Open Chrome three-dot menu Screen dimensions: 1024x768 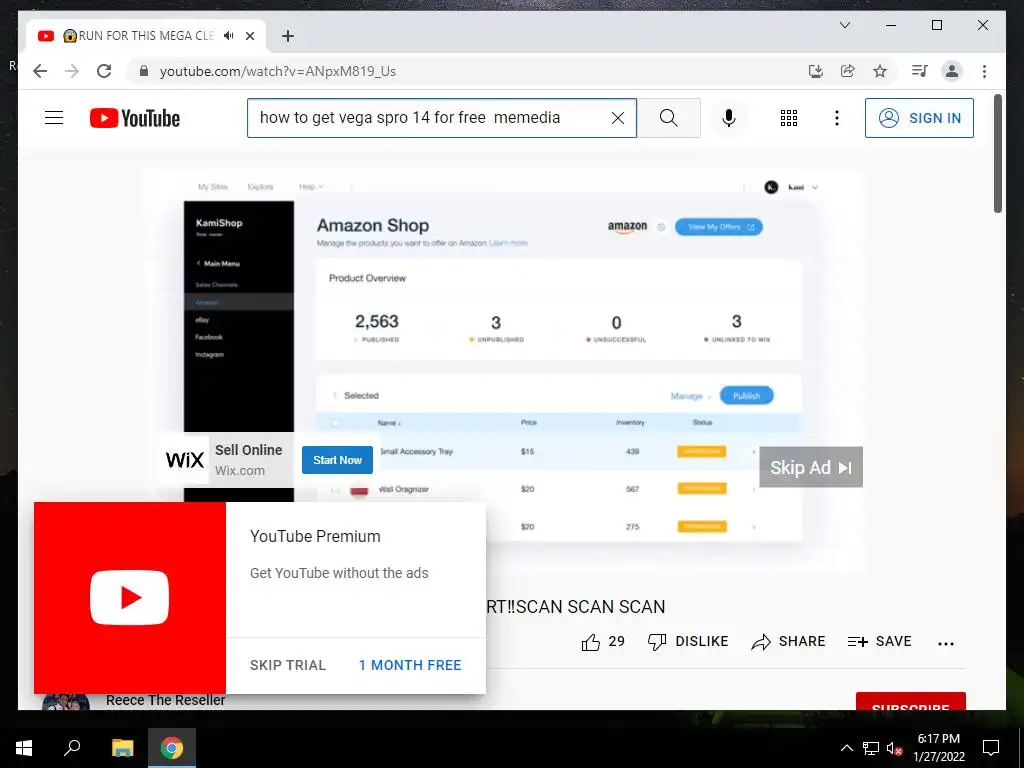[984, 71]
